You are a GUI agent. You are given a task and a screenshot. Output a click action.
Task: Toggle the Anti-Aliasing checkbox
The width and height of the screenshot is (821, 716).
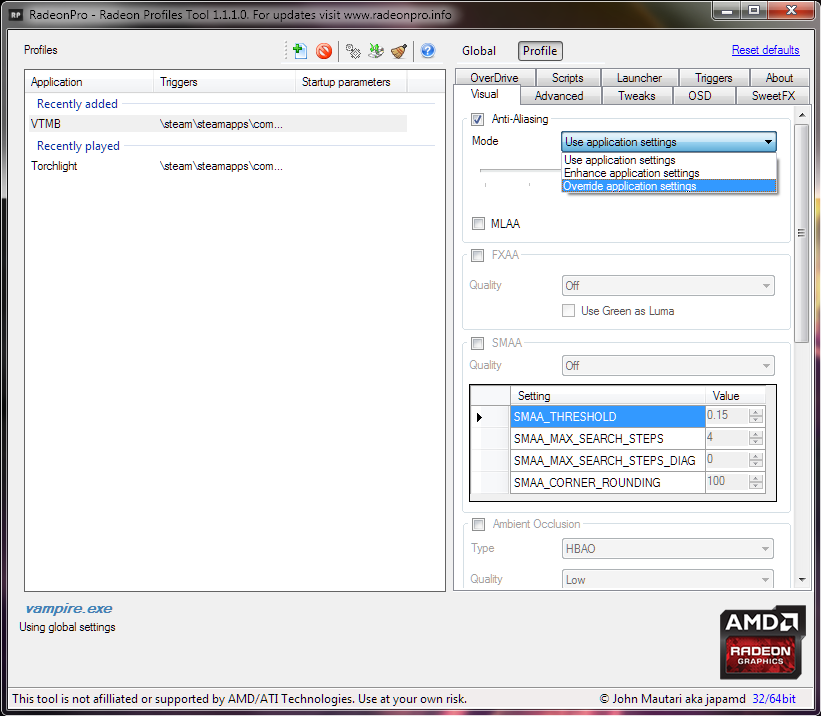[478, 120]
